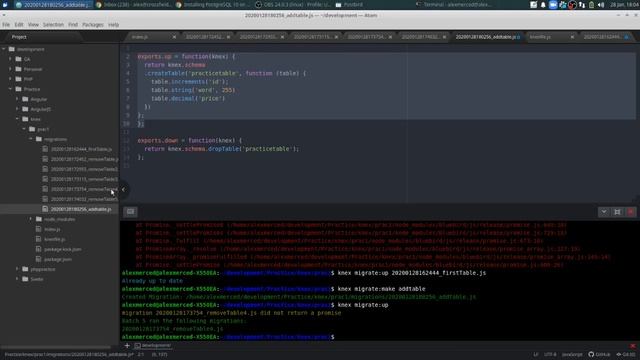Screen dimensions: 640x360
Task: Expand the GA folder
Action: tap(11, 59)
